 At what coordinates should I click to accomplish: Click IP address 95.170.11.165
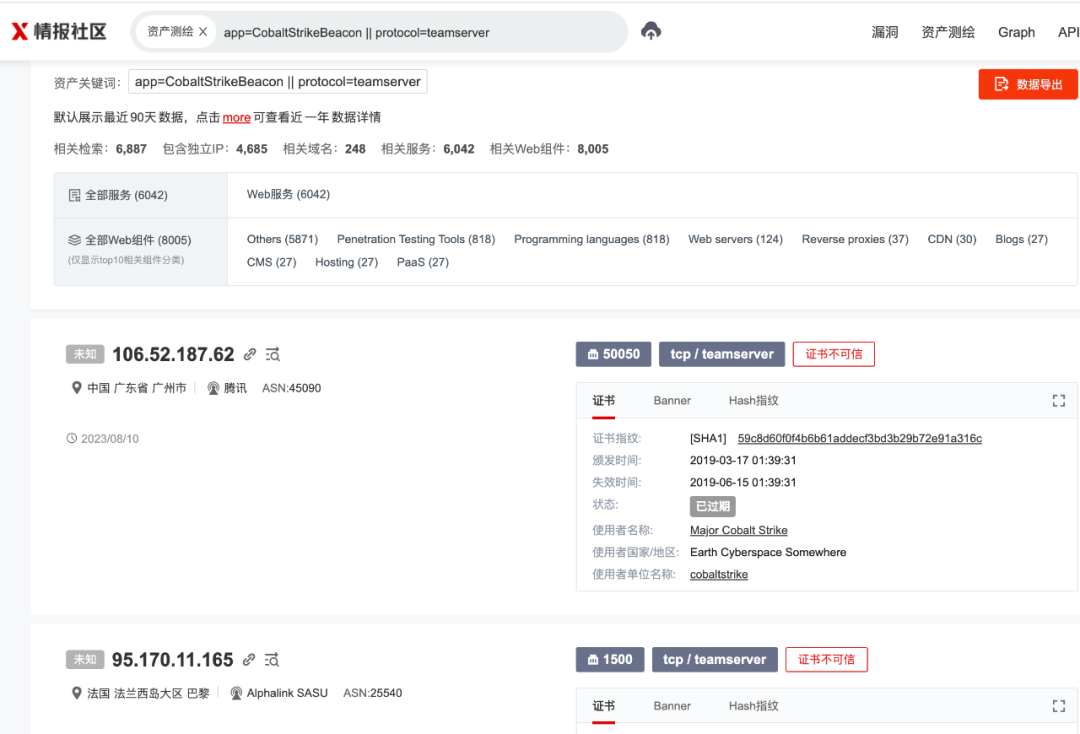click(172, 660)
